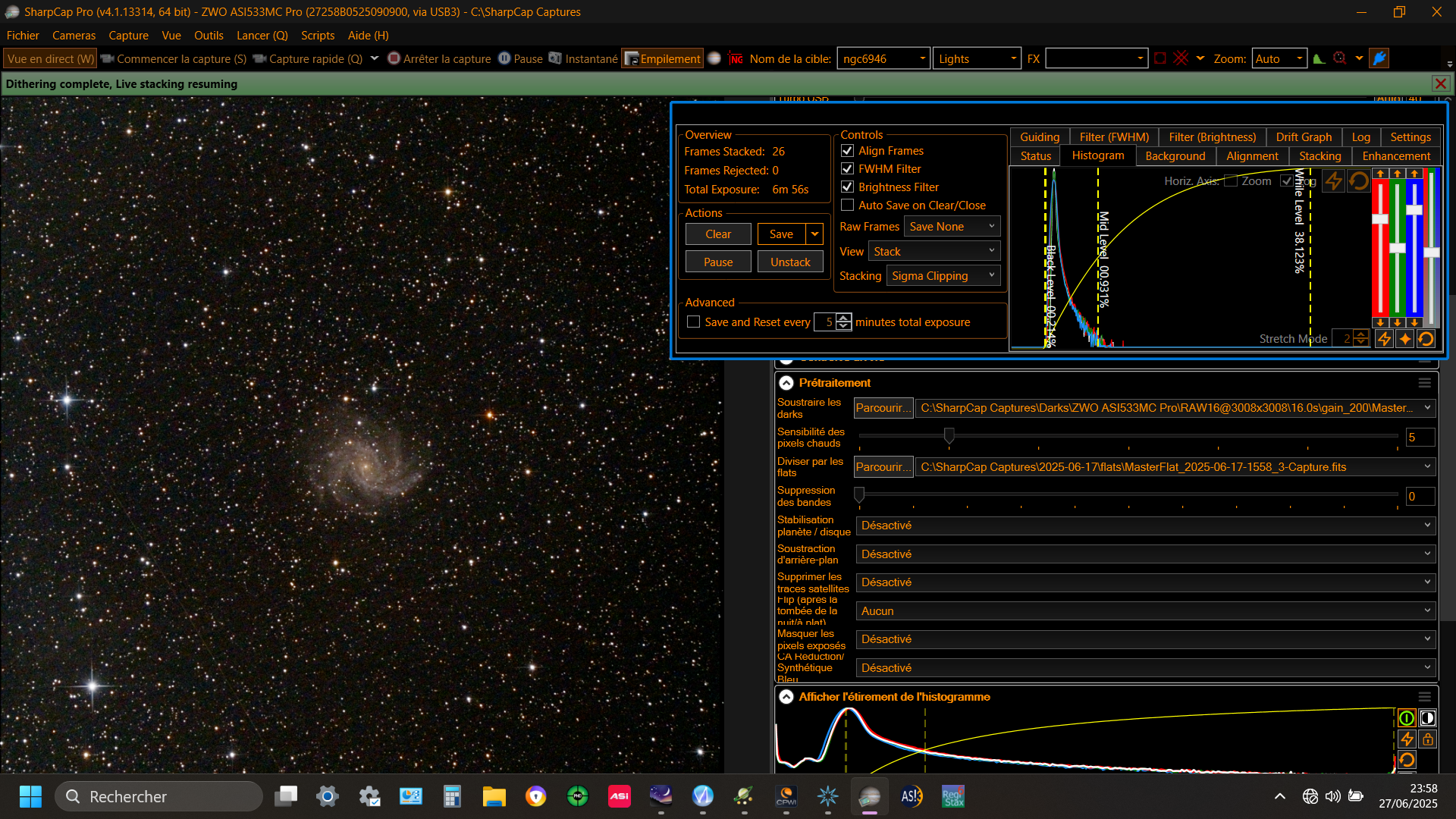Screen dimensions: 1456x819
Task: Open the FX effects dropdown
Action: 1096,58
